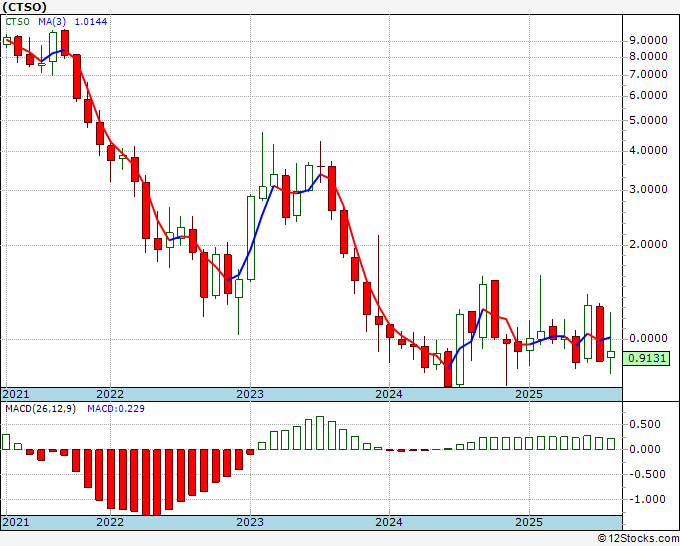Click the 2023 label on MACD panel axis
Image resolution: width=680 pixels, height=546 pixels.
(250, 522)
